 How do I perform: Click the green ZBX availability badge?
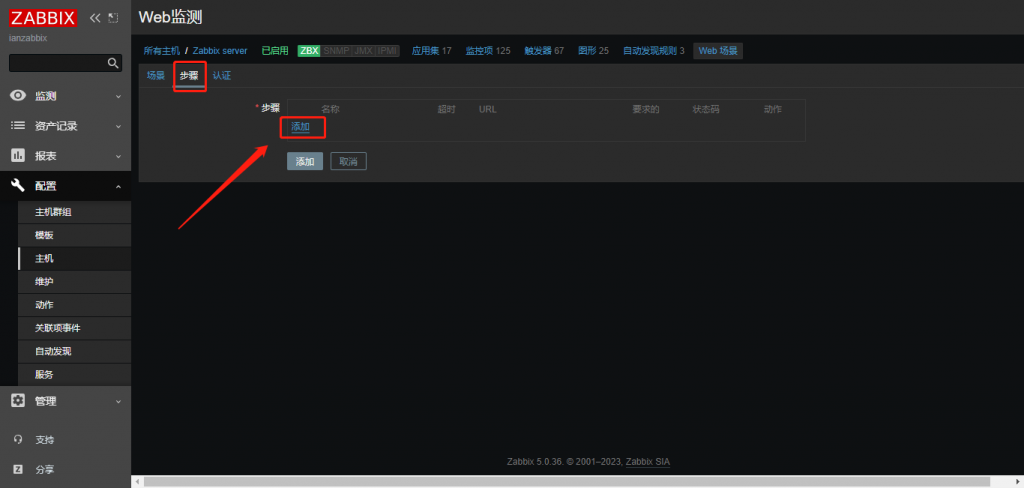[309, 50]
